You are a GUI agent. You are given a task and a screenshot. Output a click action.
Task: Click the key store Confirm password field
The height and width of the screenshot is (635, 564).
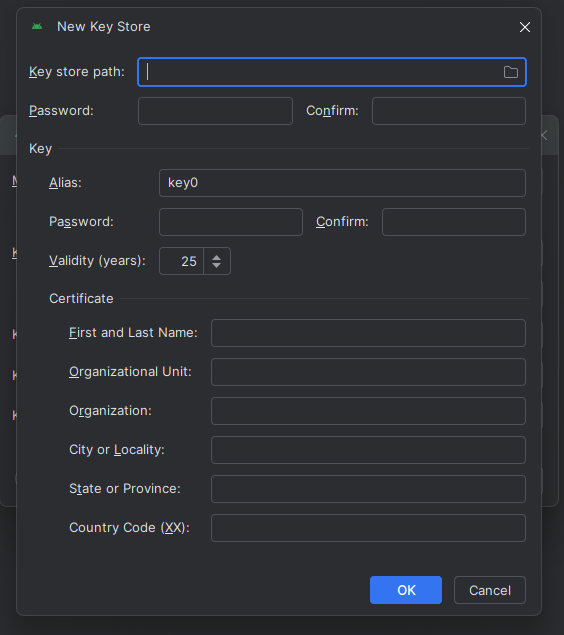[x=449, y=111]
